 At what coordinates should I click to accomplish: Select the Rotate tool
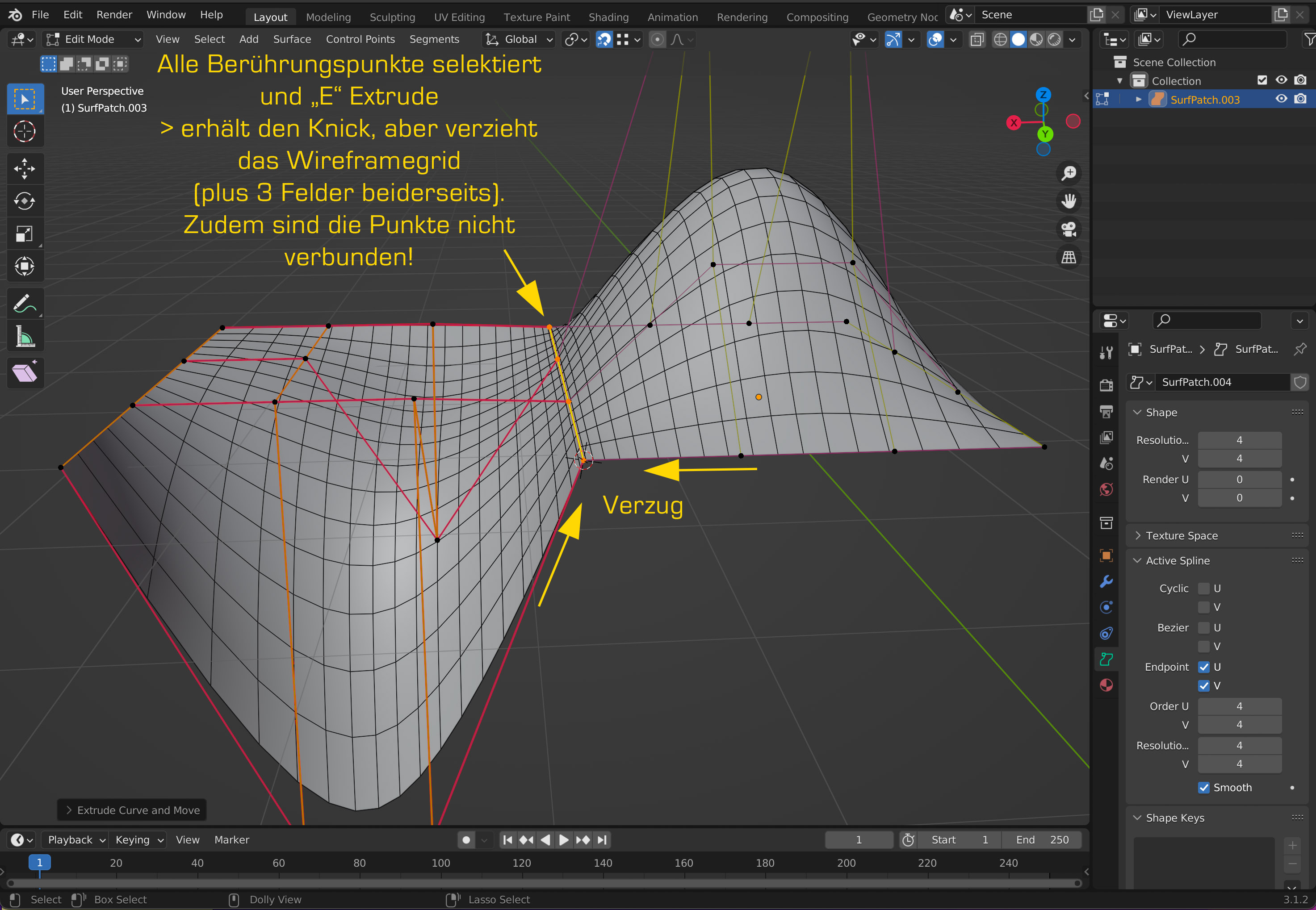(x=24, y=201)
